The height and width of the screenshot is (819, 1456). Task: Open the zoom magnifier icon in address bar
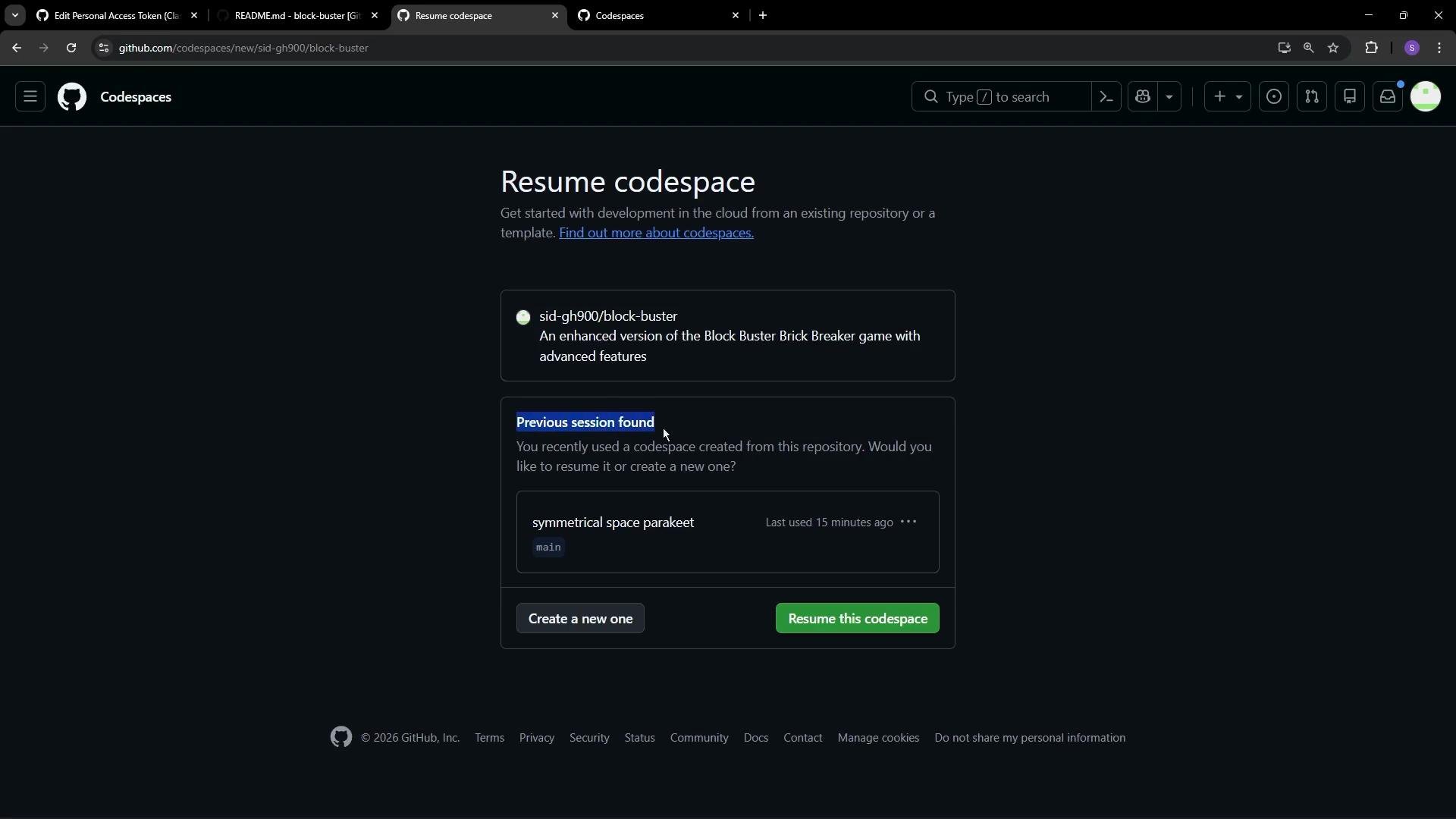1309,48
